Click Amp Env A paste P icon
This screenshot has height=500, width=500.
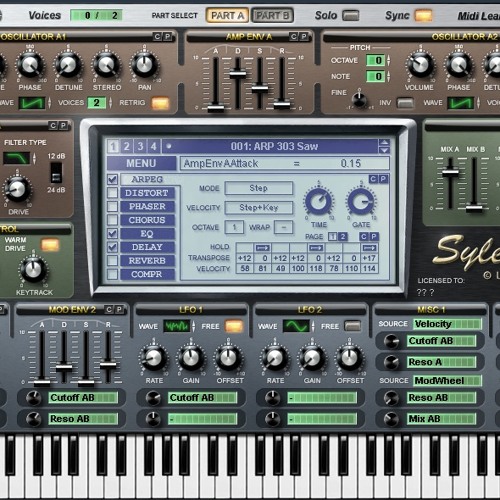(x=304, y=36)
